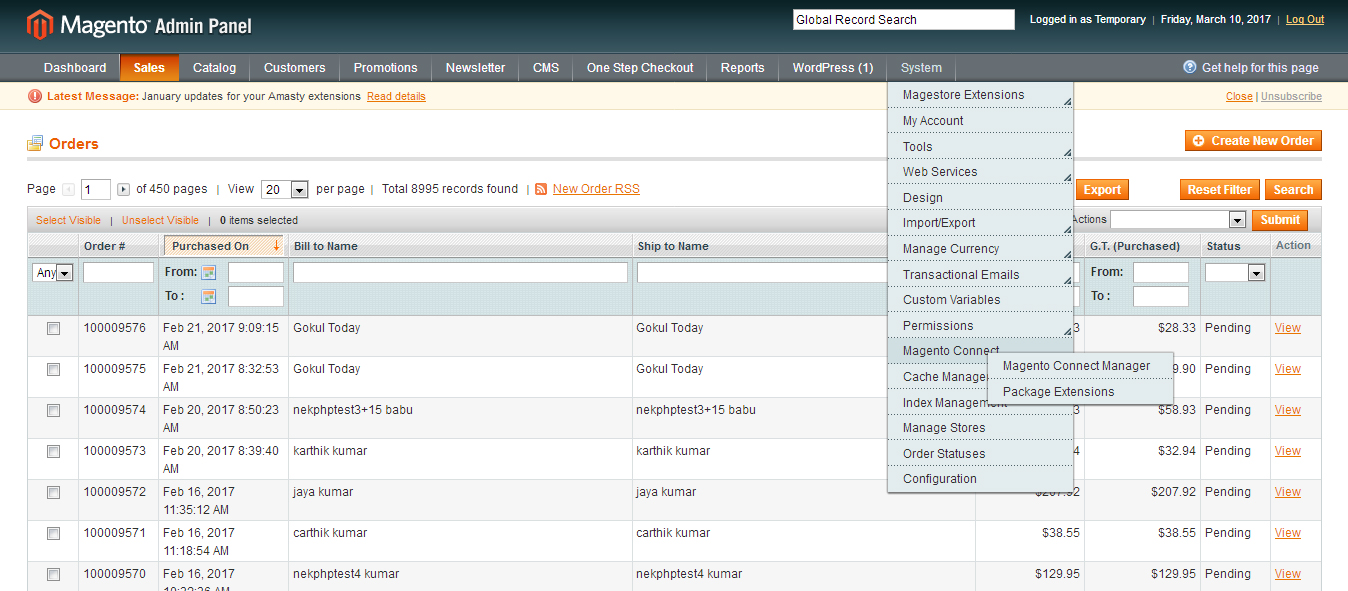Open the Promotions menu
This screenshot has height=591, width=1348.
click(x=385, y=68)
